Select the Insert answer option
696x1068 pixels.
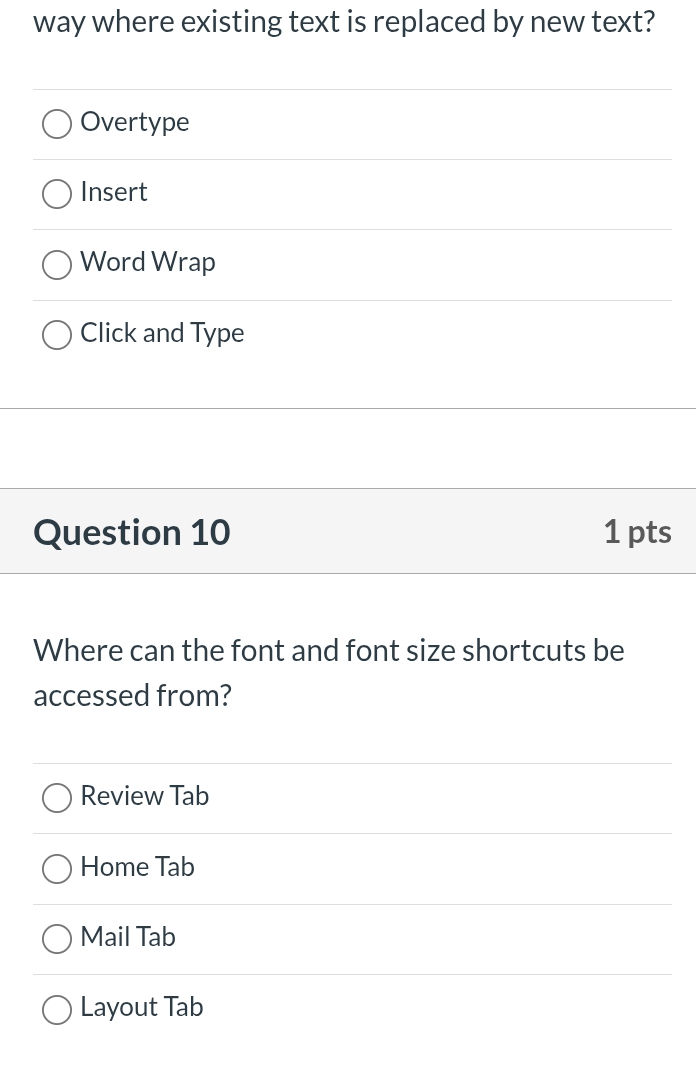(x=57, y=194)
